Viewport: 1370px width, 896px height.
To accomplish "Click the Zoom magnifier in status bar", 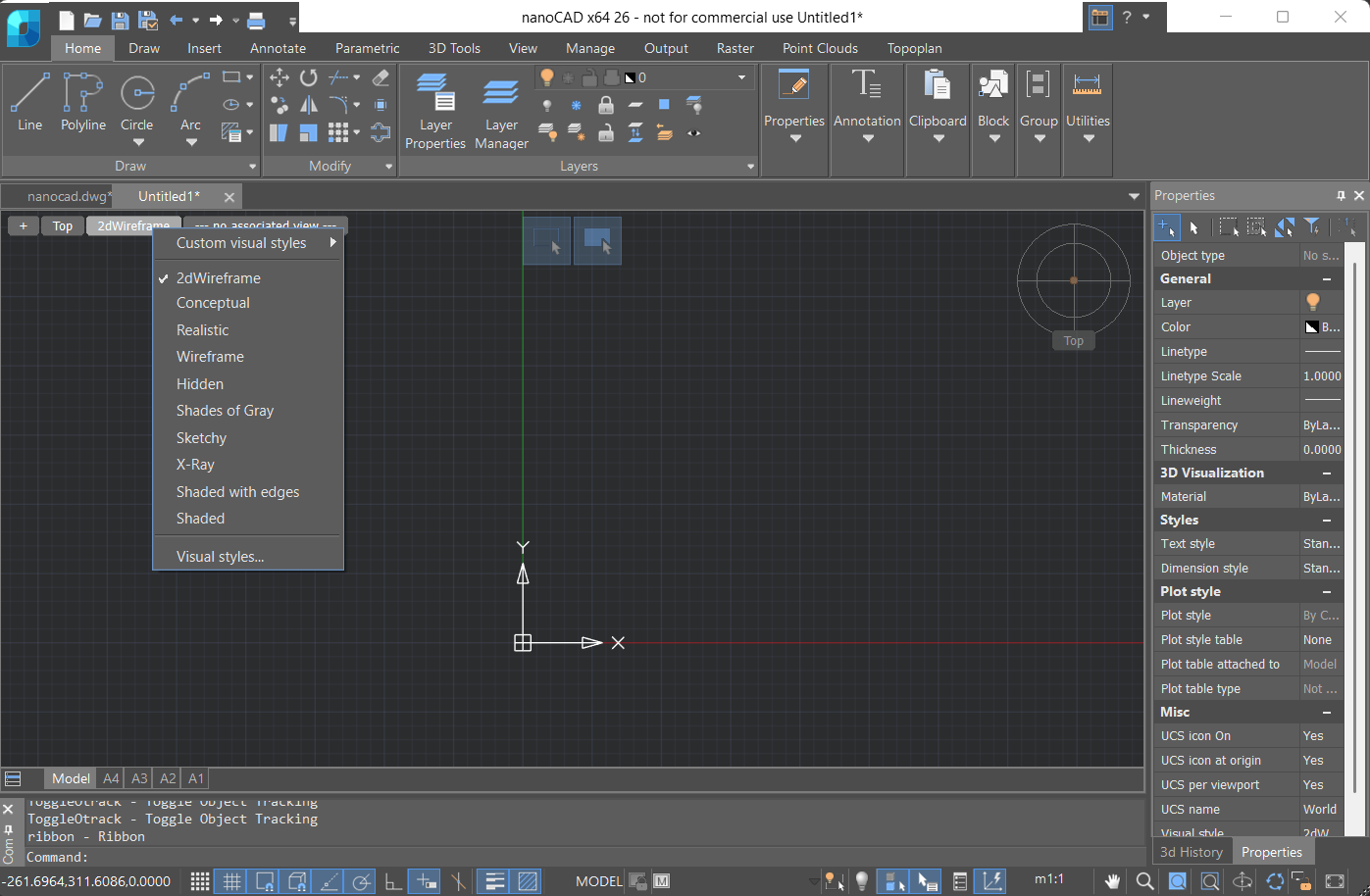I will 1144,881.
